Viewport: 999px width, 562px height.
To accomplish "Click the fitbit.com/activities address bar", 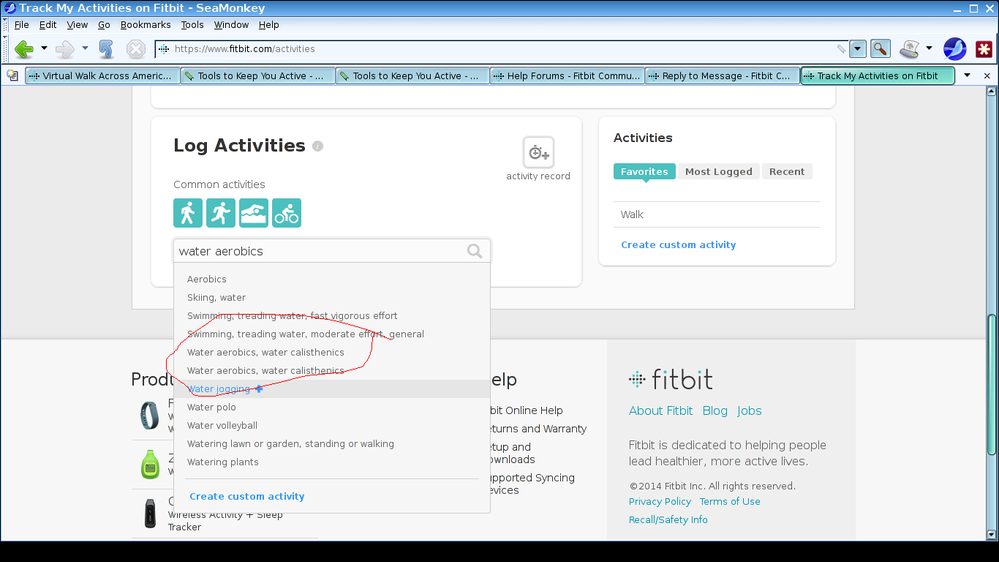I will 500,49.
